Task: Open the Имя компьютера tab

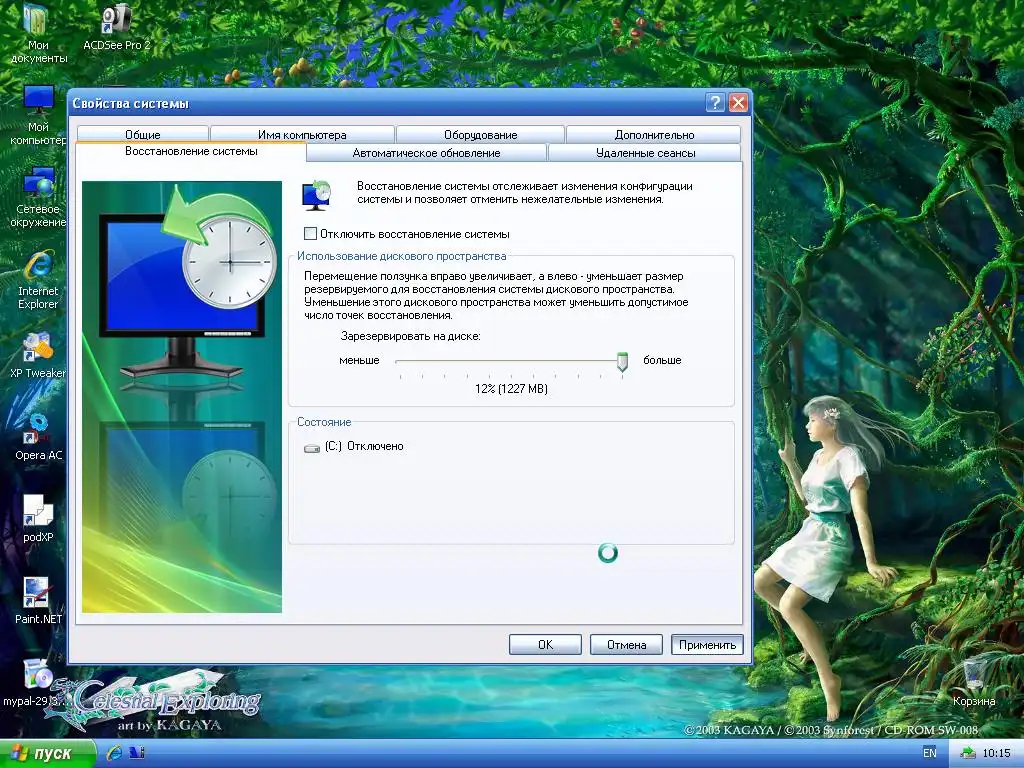Action: click(302, 135)
